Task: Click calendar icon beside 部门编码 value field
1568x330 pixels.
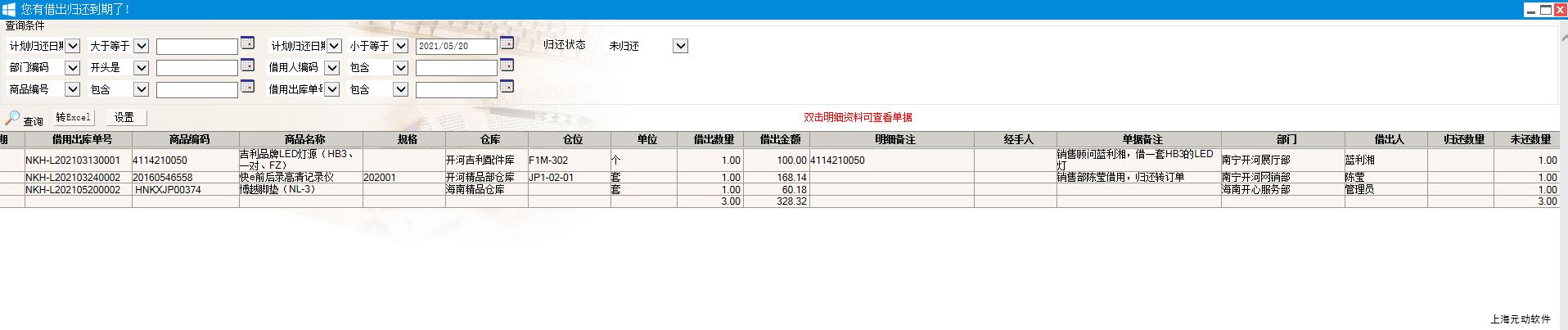Action: [247, 66]
